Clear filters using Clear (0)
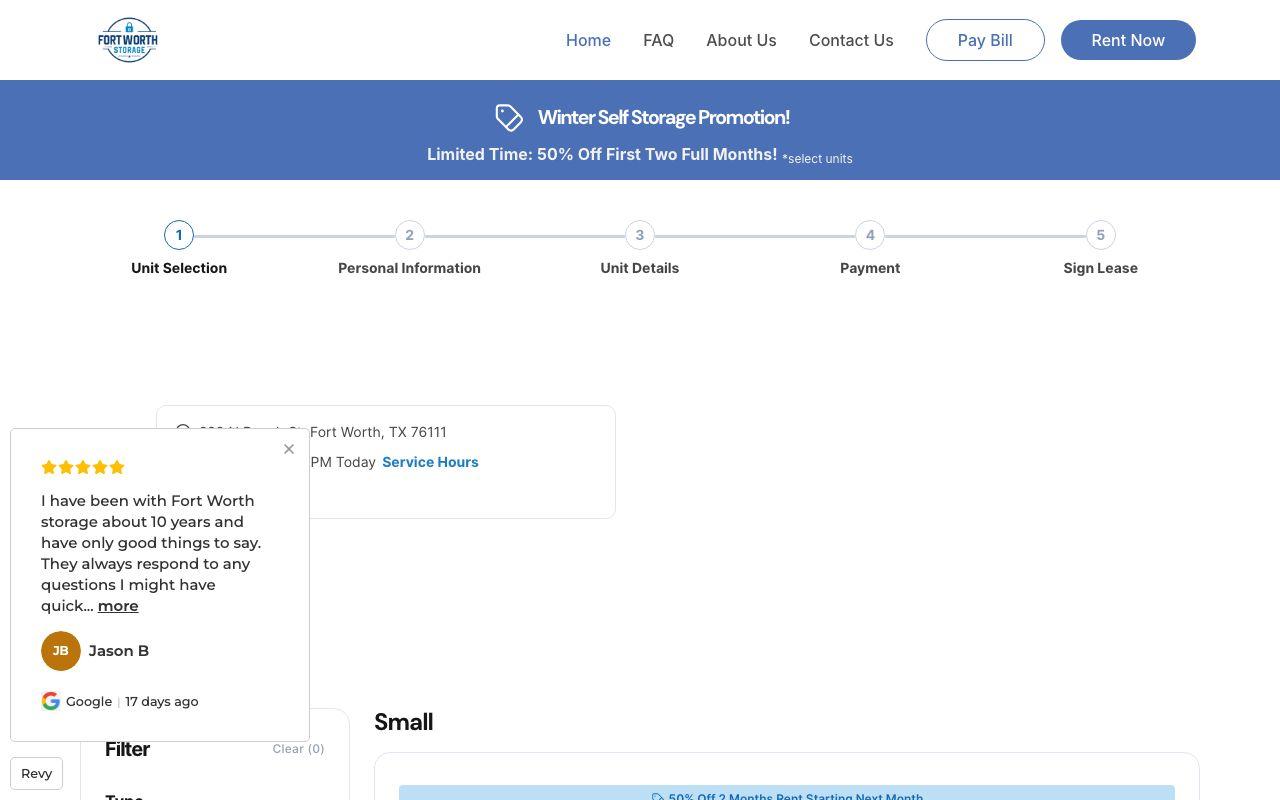 (298, 748)
